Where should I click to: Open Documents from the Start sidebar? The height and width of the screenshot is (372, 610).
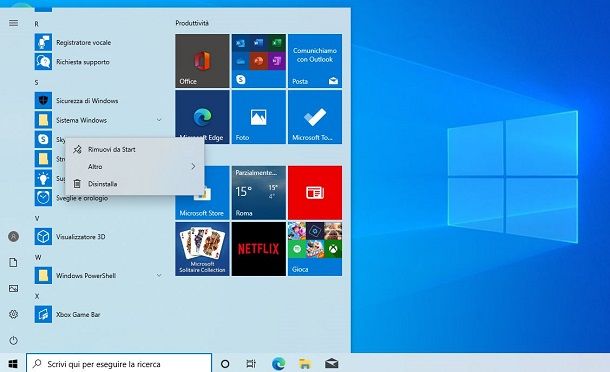[14, 262]
